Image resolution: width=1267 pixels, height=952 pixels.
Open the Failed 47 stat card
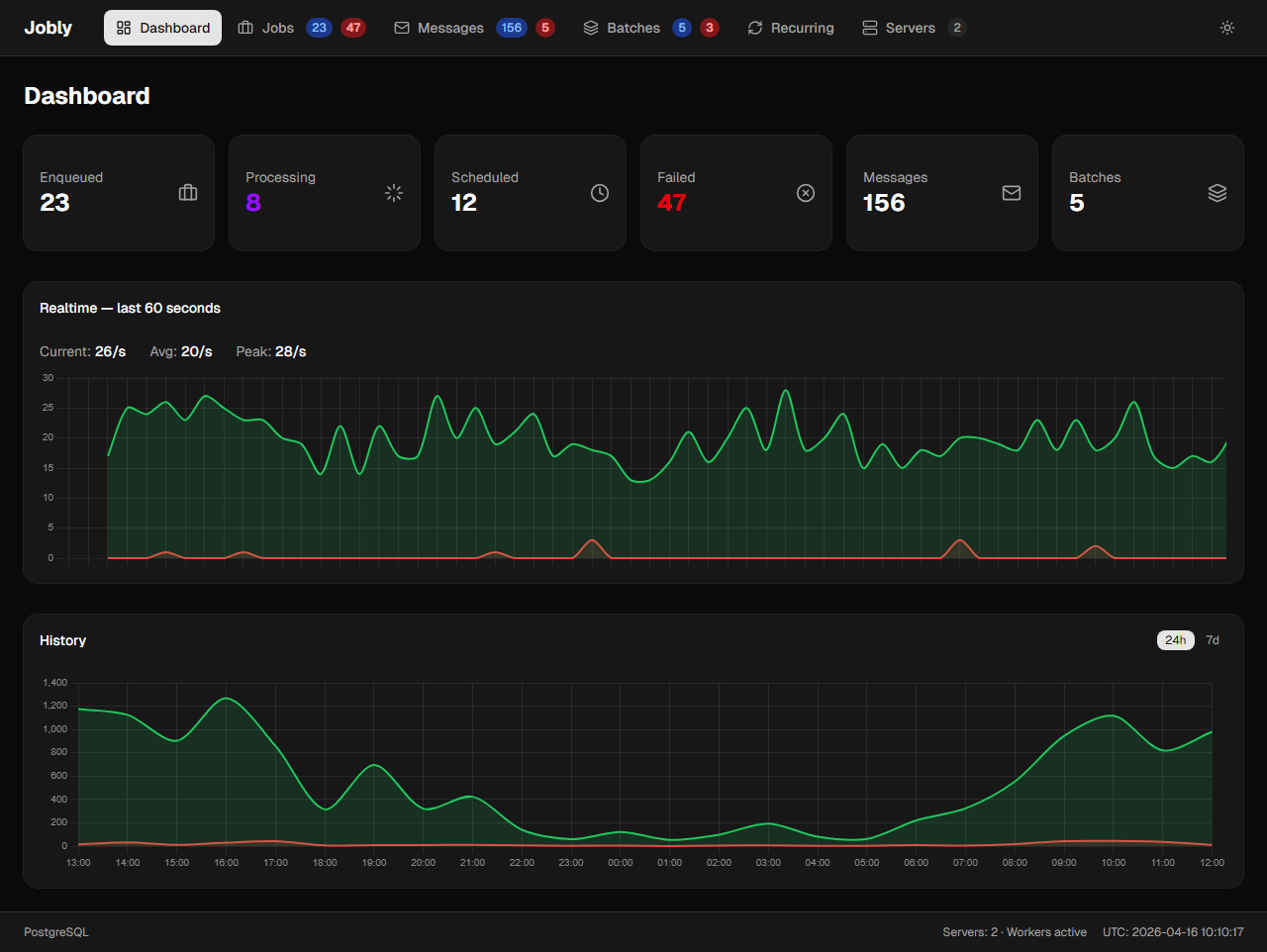click(735, 193)
